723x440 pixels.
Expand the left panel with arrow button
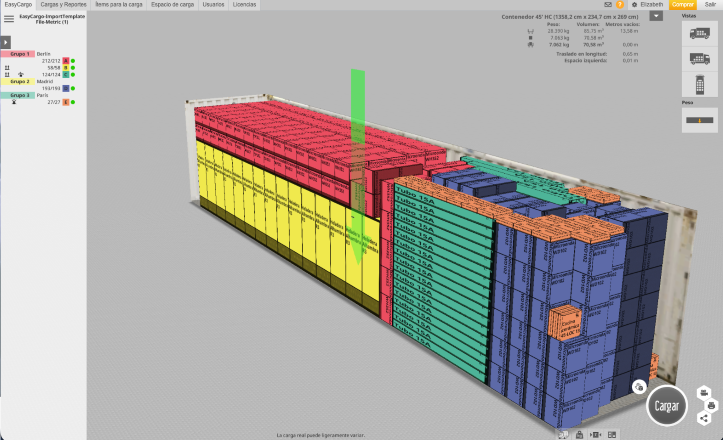(6, 42)
